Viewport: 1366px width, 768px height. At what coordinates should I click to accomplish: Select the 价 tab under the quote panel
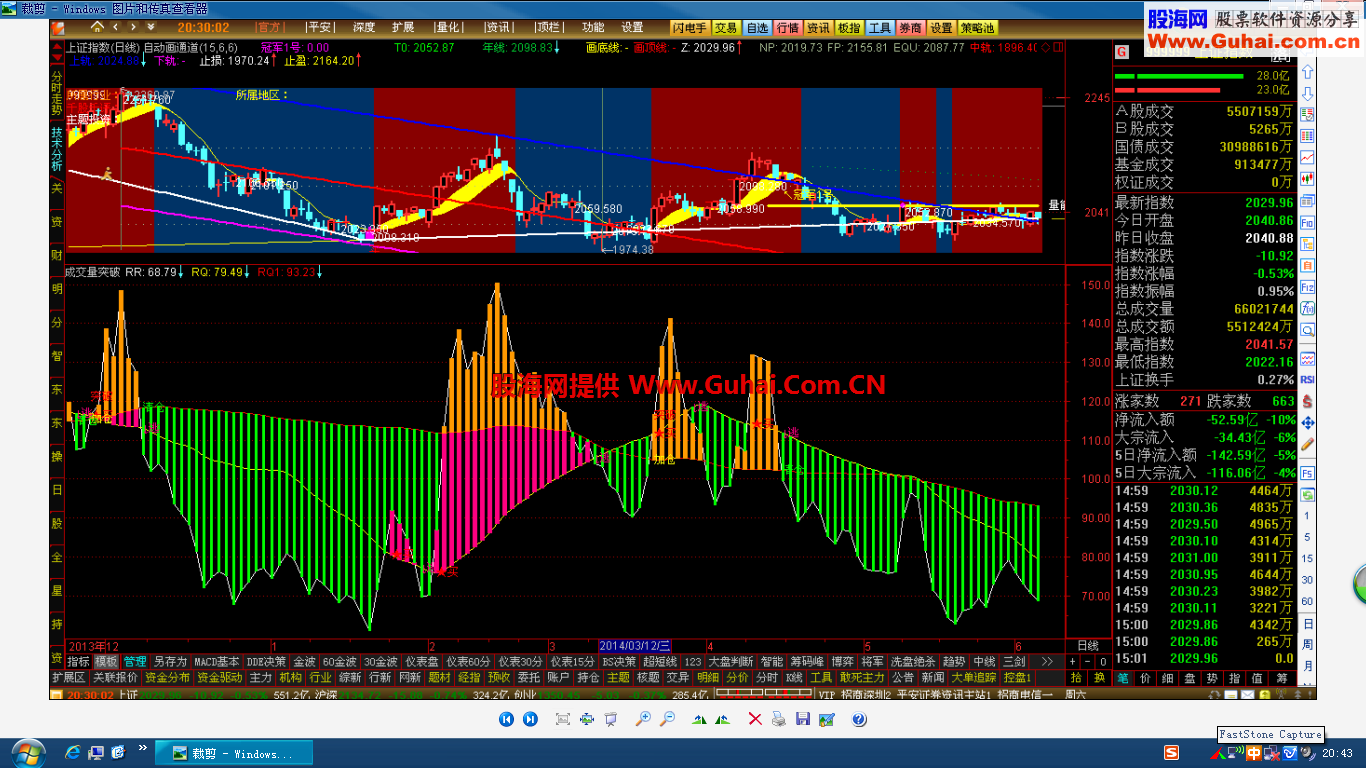[x=1146, y=678]
